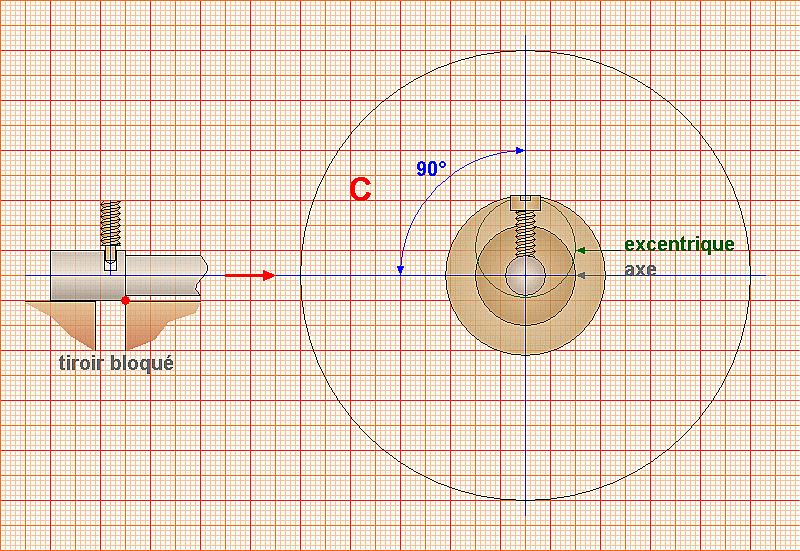Select the threaded screw inside the eccentric
The width and height of the screenshot is (800, 551).
pyautogui.click(x=526, y=235)
